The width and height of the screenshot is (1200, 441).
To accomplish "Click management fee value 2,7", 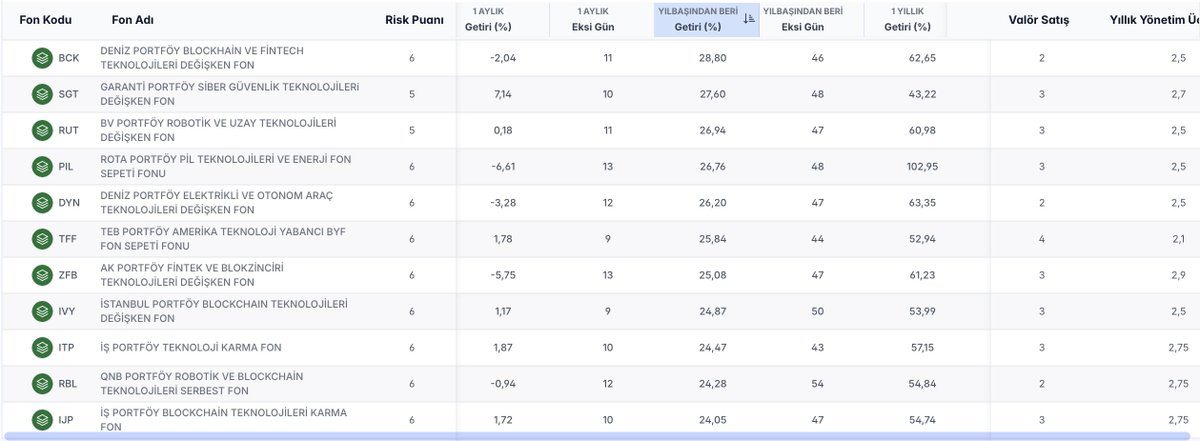I will pyautogui.click(x=1178, y=94).
